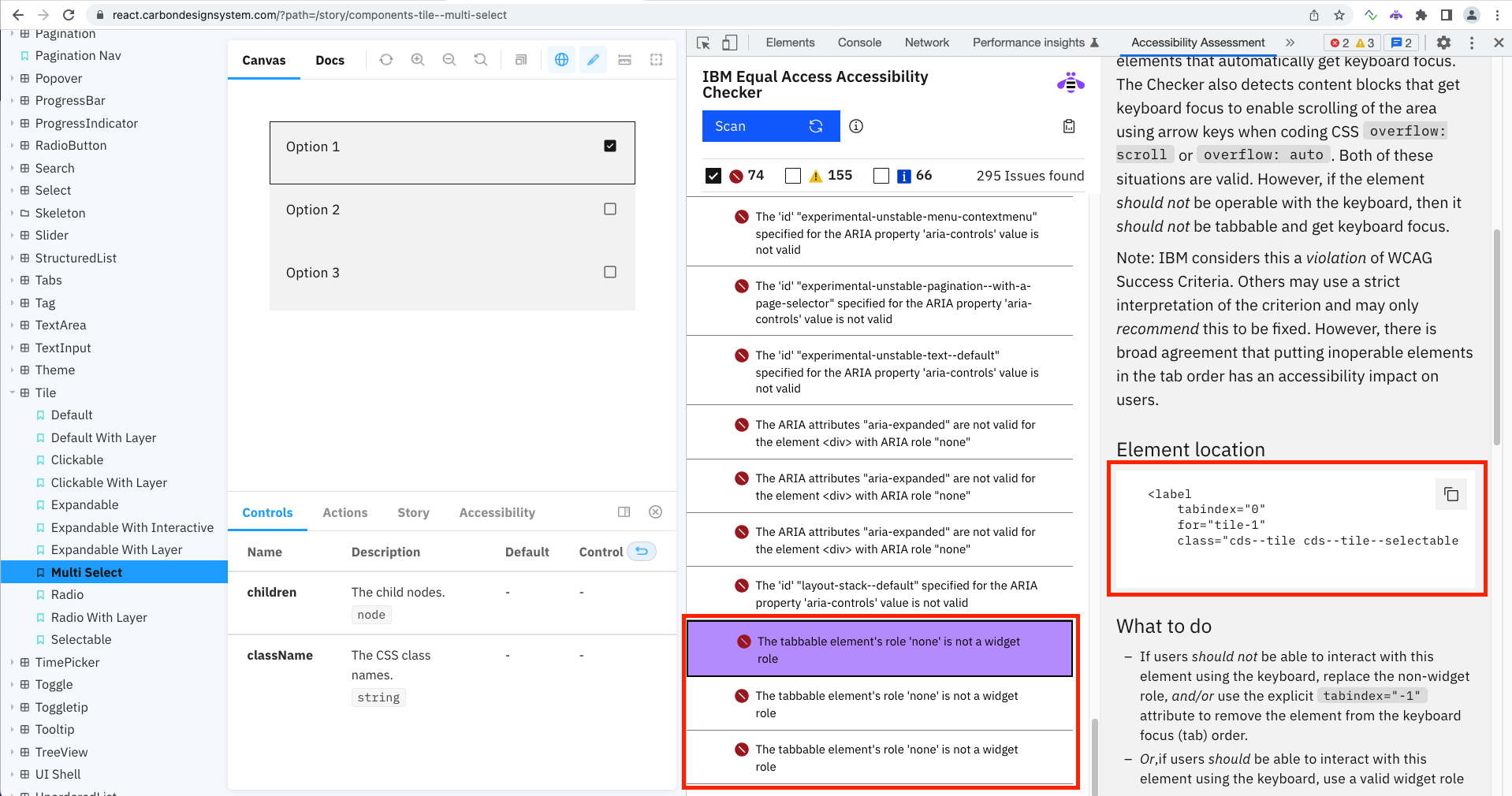1512x796 pixels.
Task: Open DevTools settings gear
Action: (x=1443, y=43)
